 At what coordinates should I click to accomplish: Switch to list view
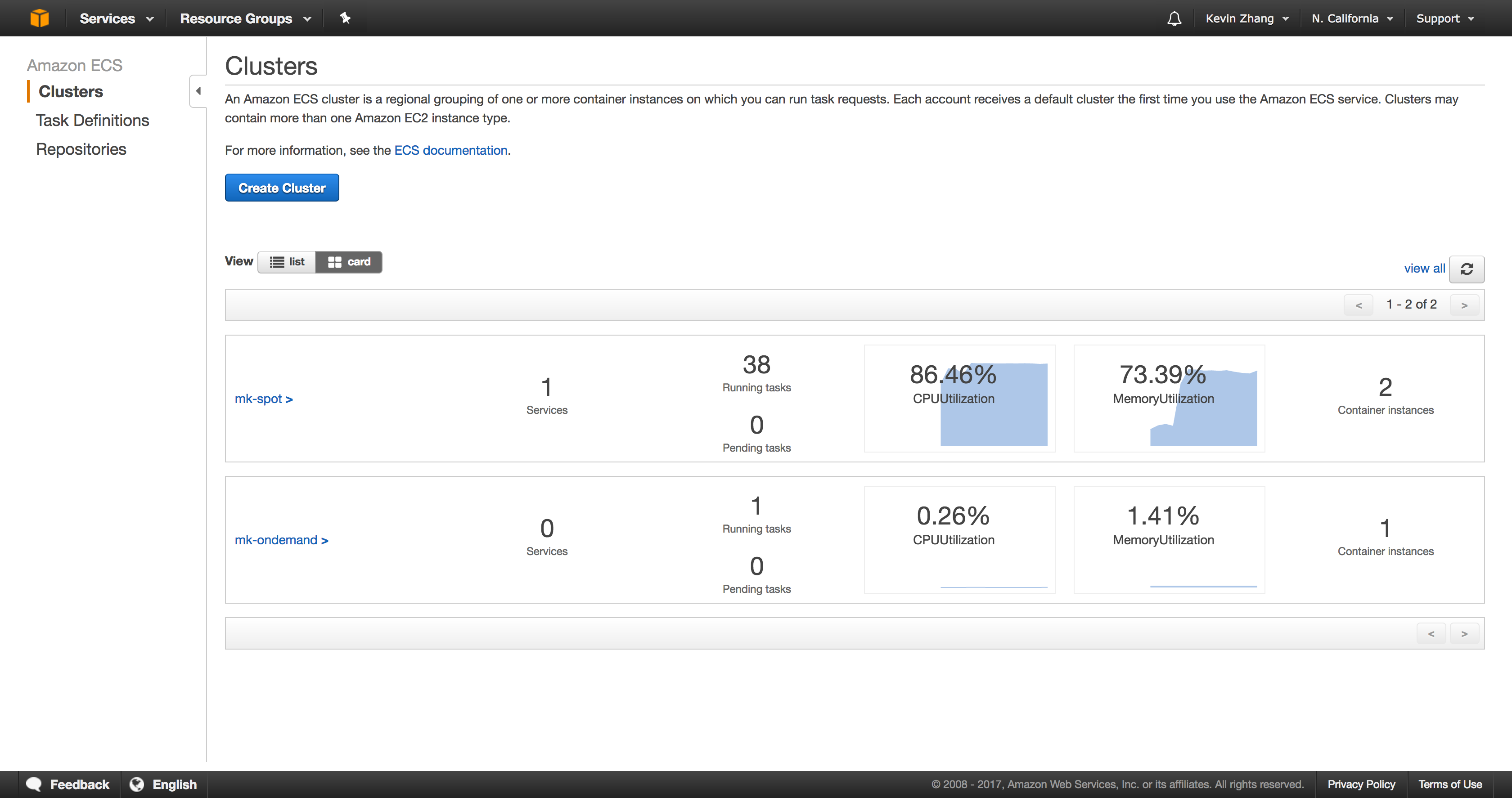coord(287,262)
